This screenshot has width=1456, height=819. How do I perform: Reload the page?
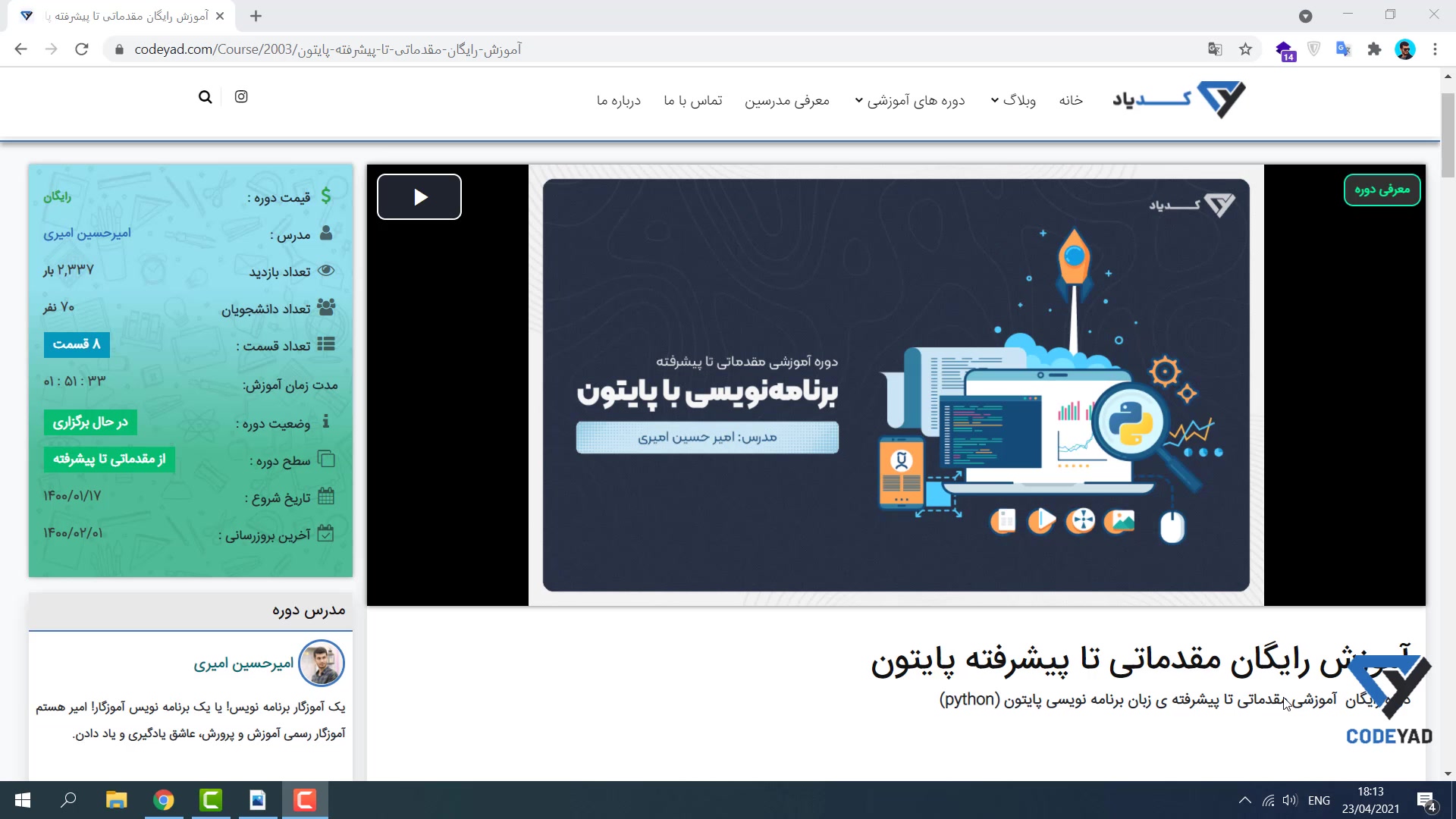tap(82, 49)
